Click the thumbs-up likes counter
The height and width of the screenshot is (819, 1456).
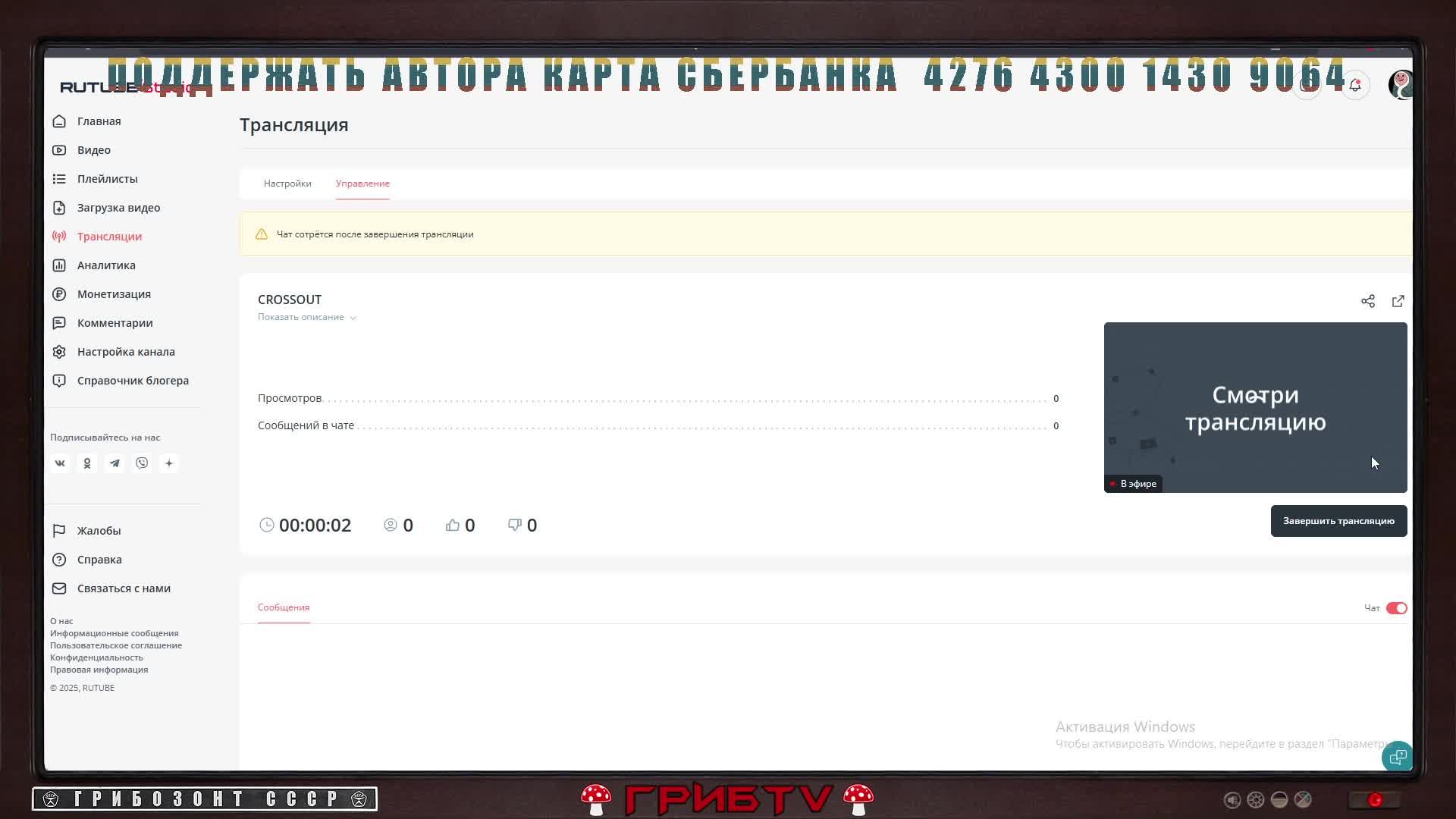460,525
